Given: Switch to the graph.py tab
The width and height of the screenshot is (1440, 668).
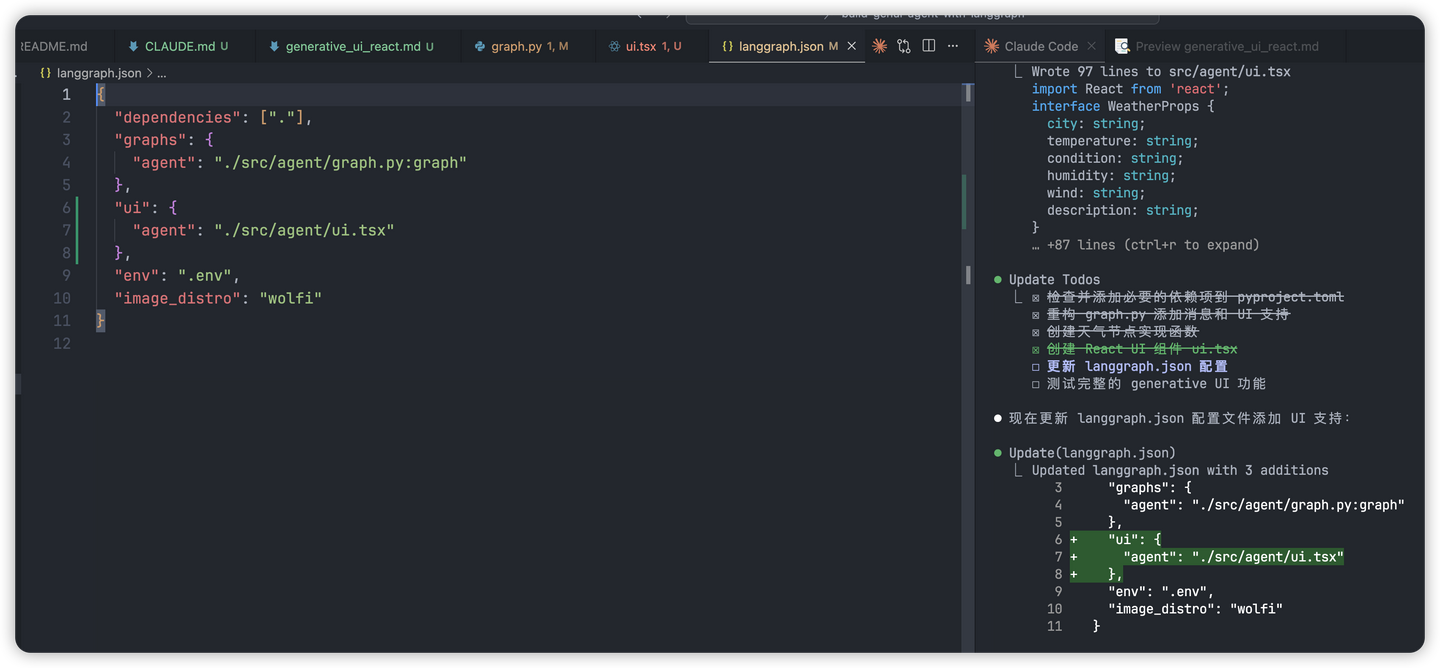Looking at the screenshot, I should [x=515, y=46].
